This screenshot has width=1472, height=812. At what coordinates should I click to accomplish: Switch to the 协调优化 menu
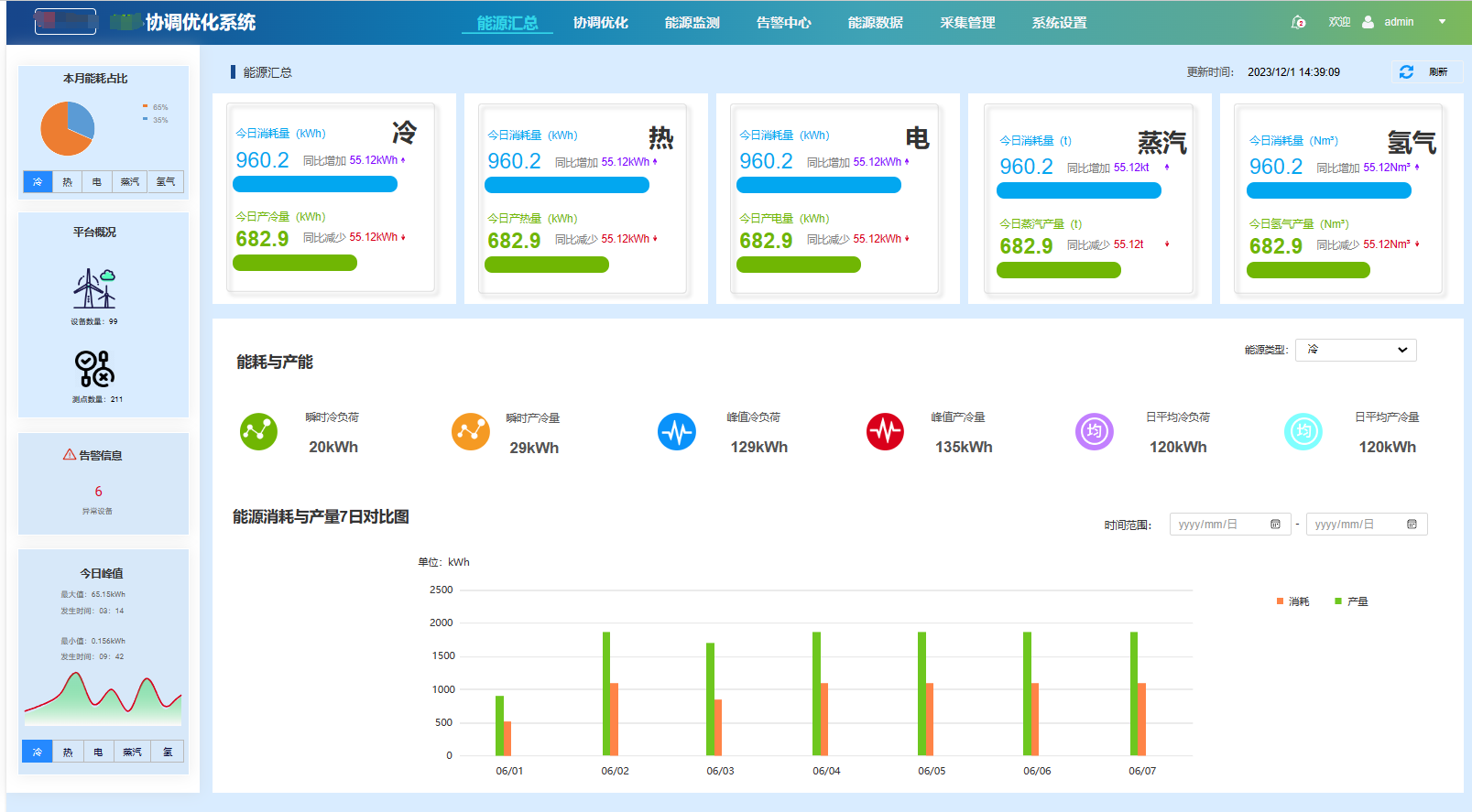(600, 23)
